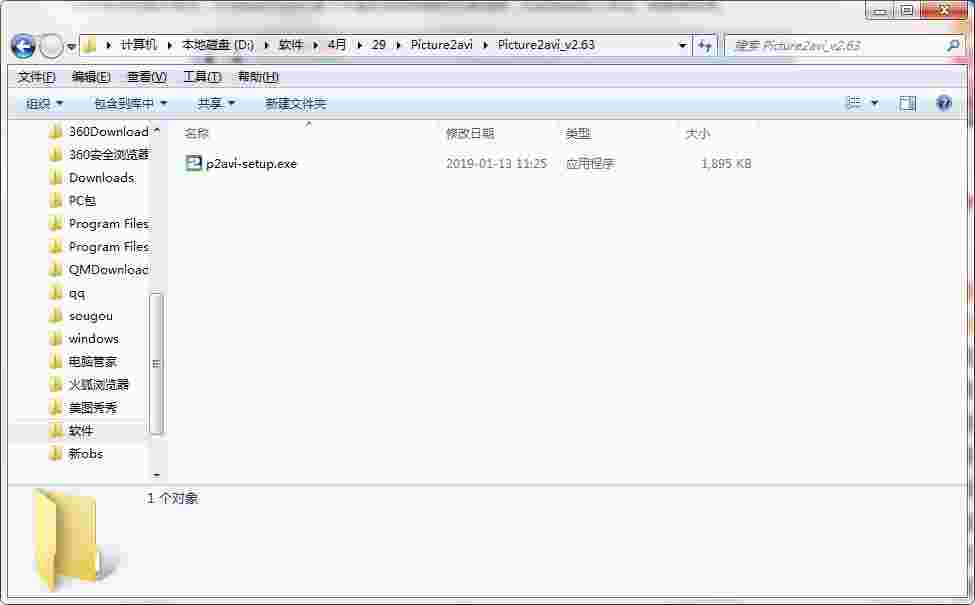Select the 电脑管家 folder in the sidebar
Screen dimensions: 975x605
pyautogui.click(x=93, y=361)
